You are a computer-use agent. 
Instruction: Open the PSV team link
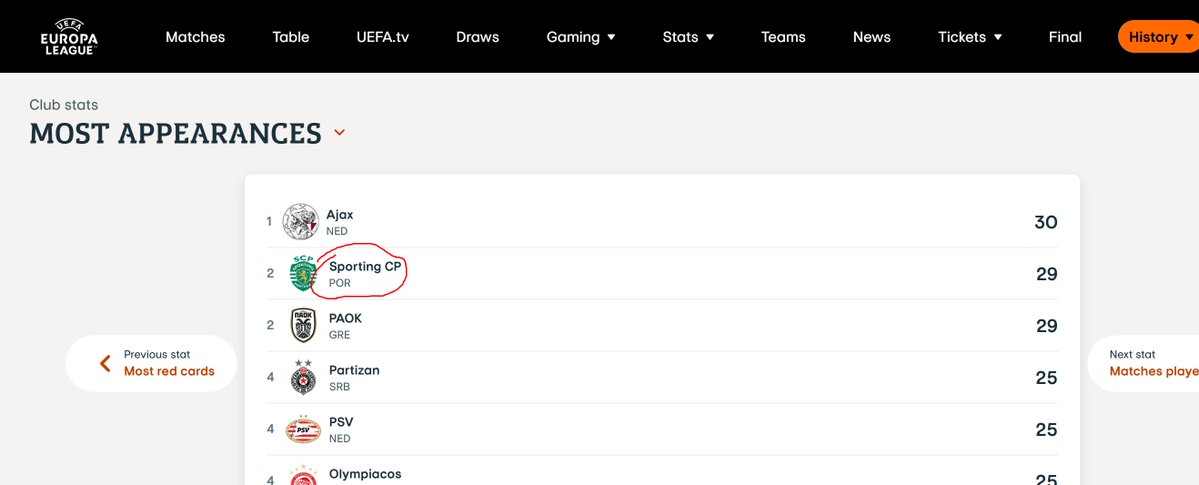(x=341, y=422)
